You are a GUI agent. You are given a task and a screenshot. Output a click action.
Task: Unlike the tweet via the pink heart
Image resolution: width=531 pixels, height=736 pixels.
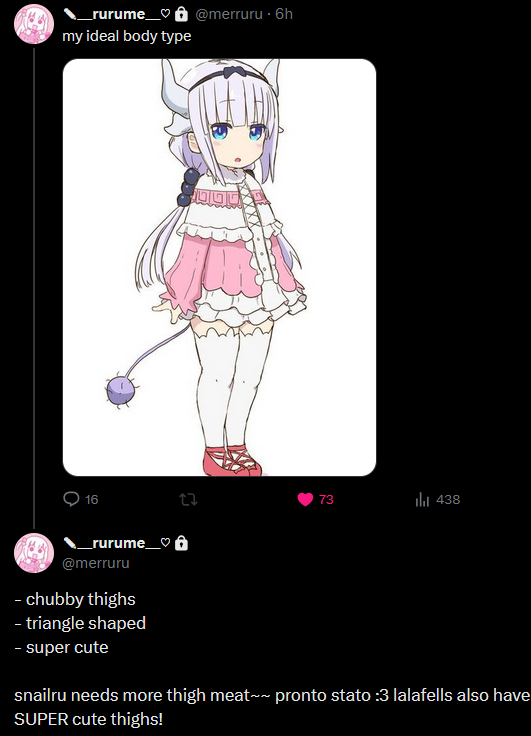click(x=305, y=499)
